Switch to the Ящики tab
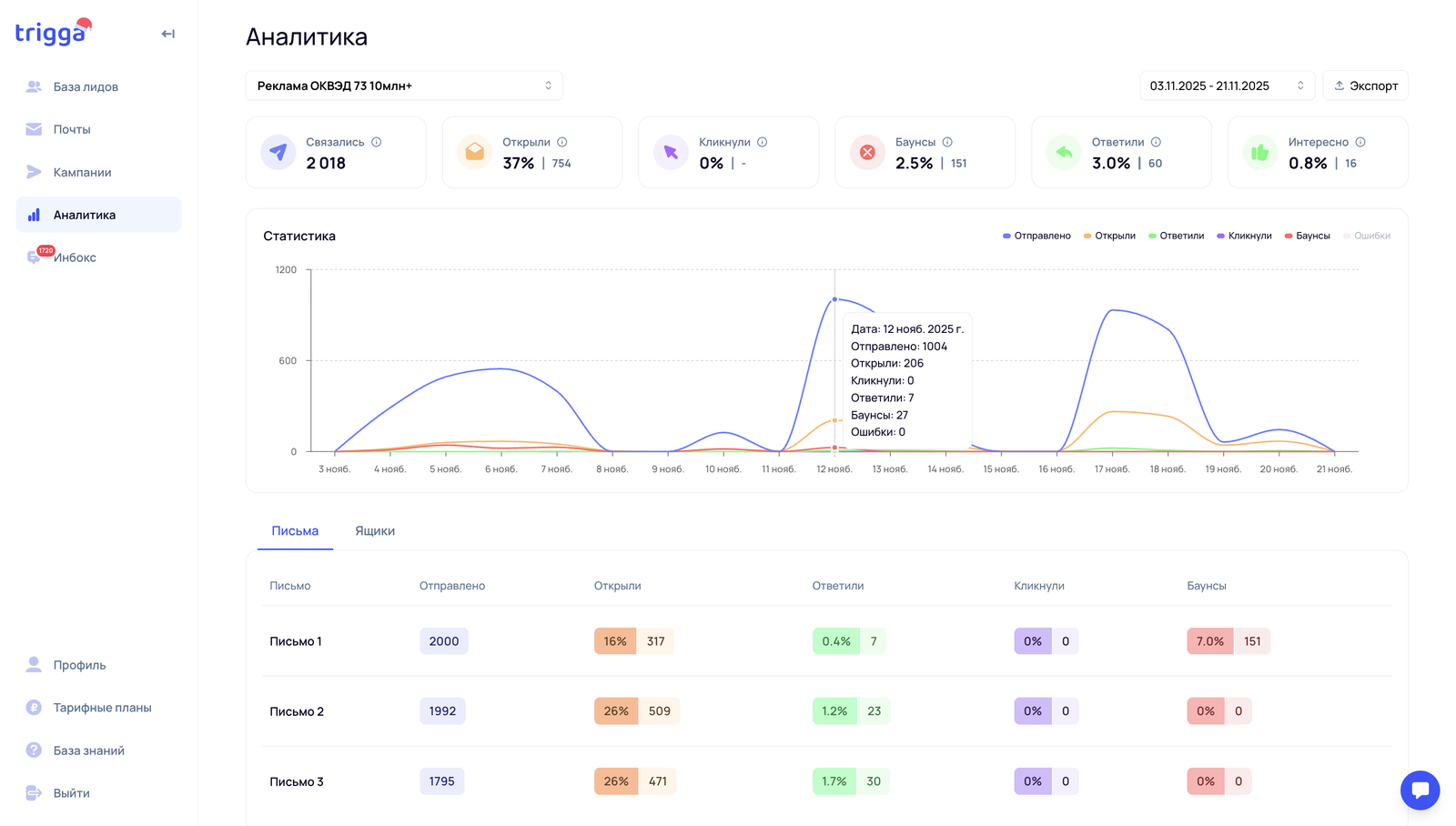 [x=375, y=531]
